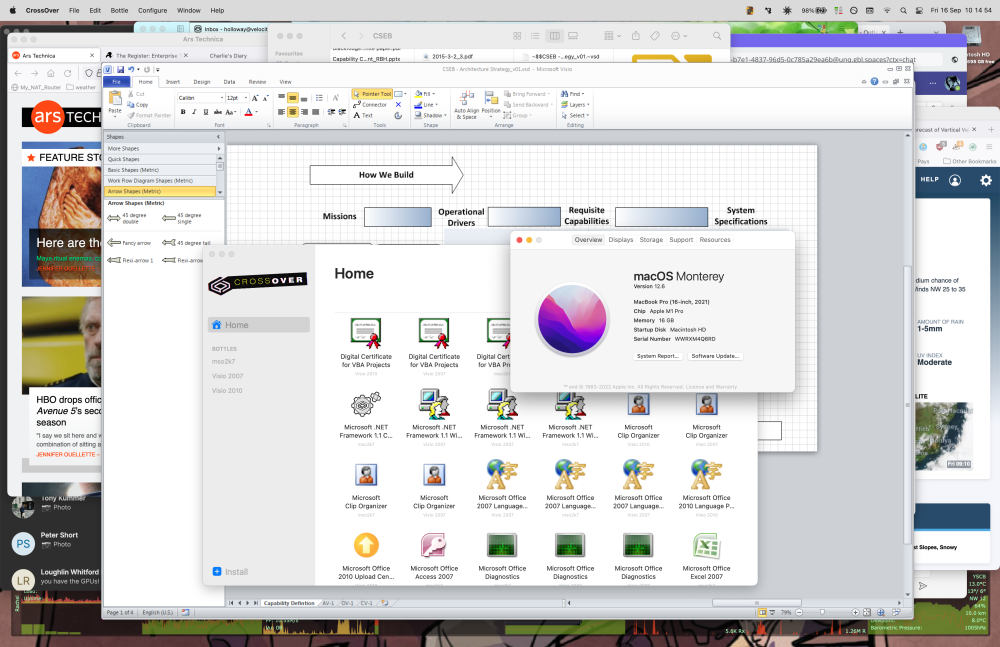1000x647 pixels.
Task: Open Microsoft .NET Framework 1.1 C... in CrossOver
Action: tap(366, 416)
